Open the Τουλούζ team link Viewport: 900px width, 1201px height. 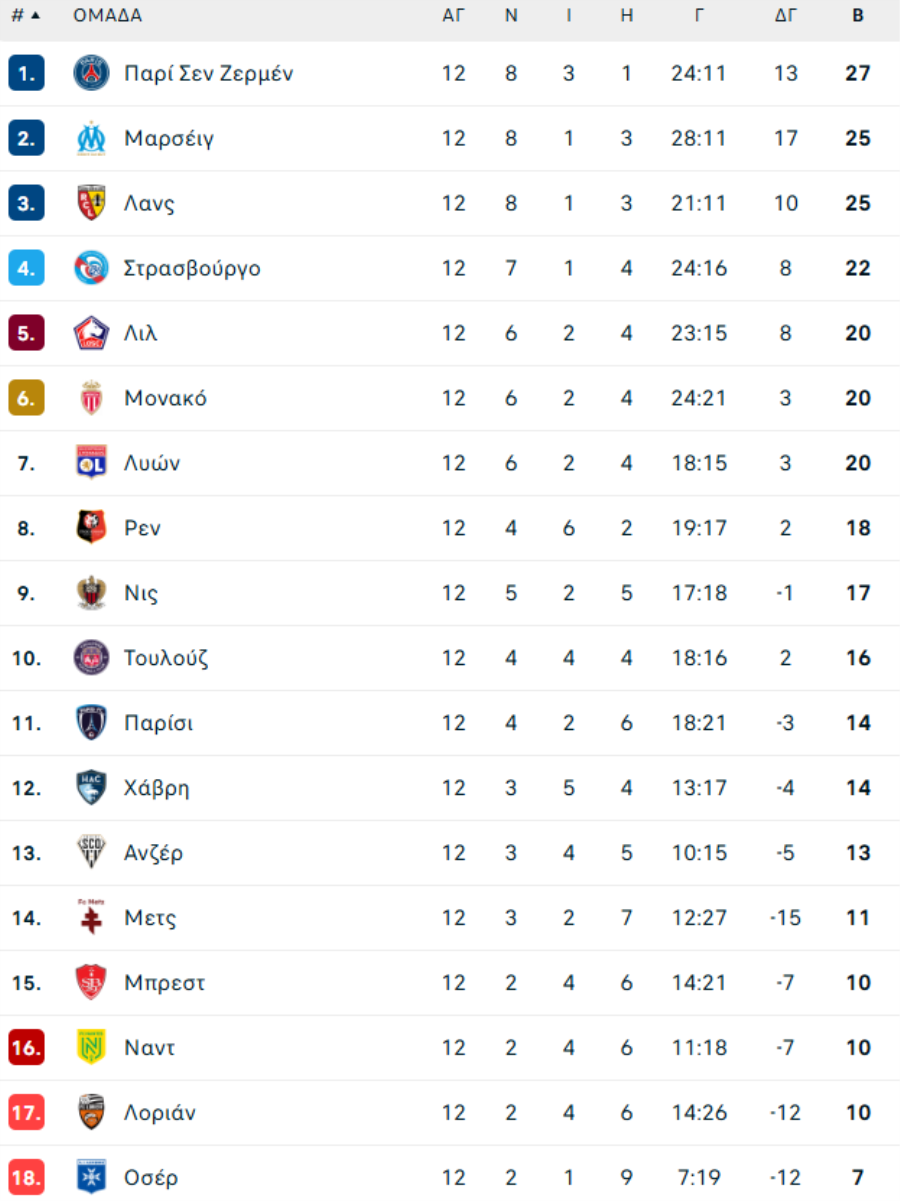166,658
